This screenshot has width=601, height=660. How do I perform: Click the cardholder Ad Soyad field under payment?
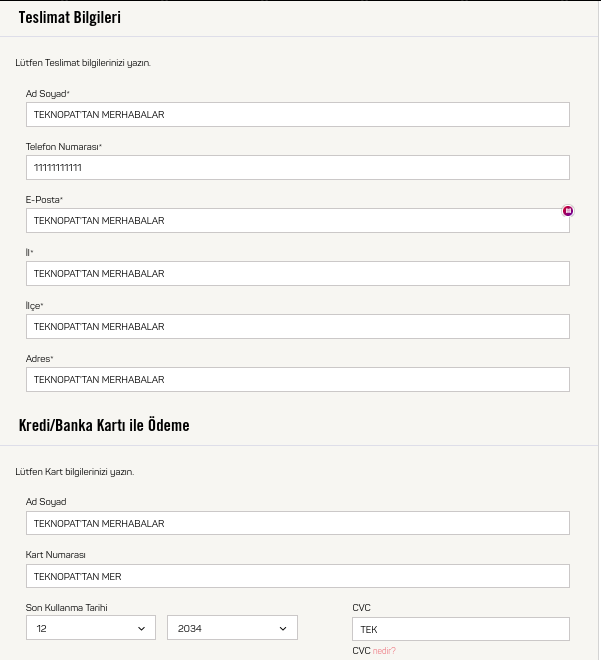(298, 523)
